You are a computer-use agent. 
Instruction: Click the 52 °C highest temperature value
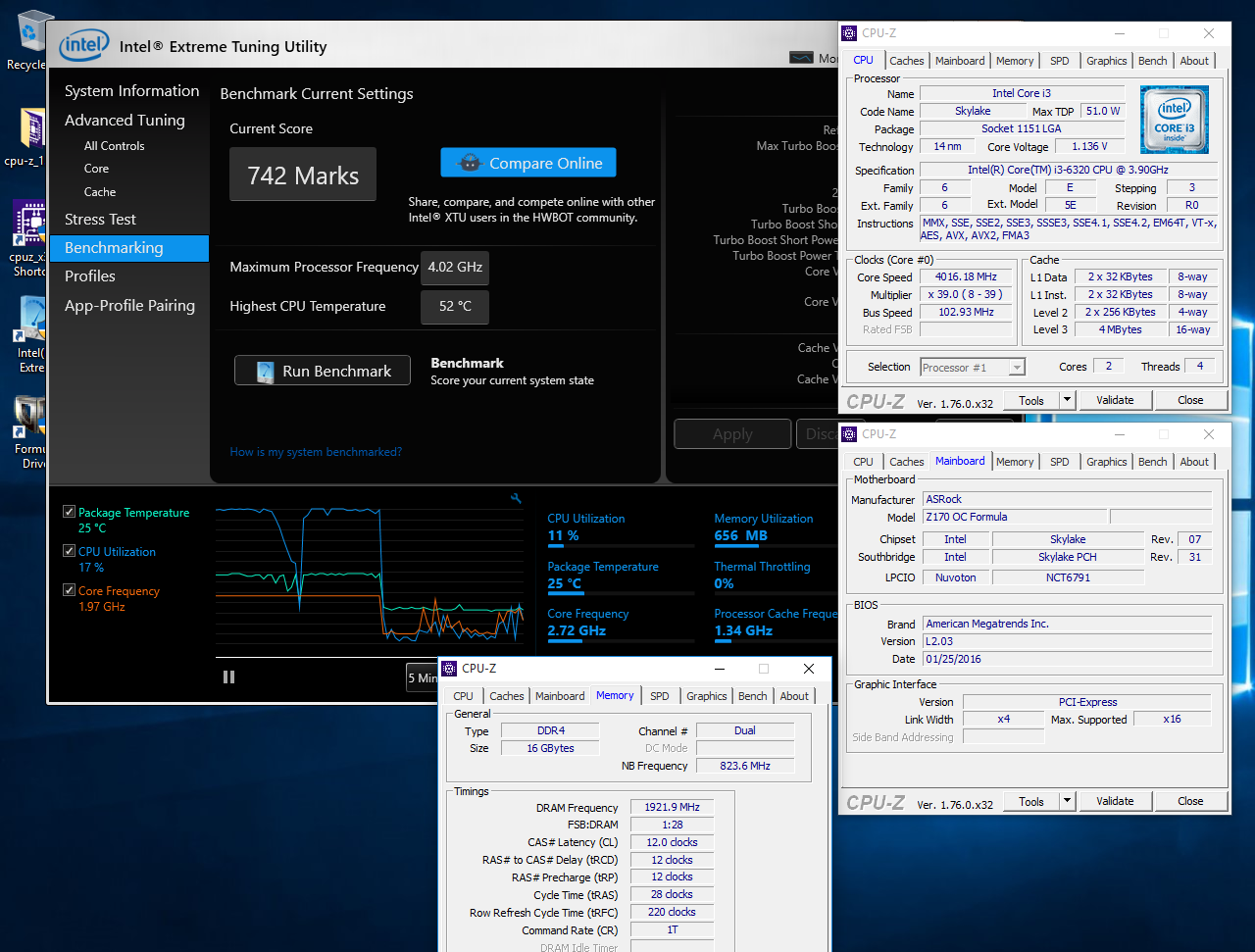pyautogui.click(x=455, y=306)
